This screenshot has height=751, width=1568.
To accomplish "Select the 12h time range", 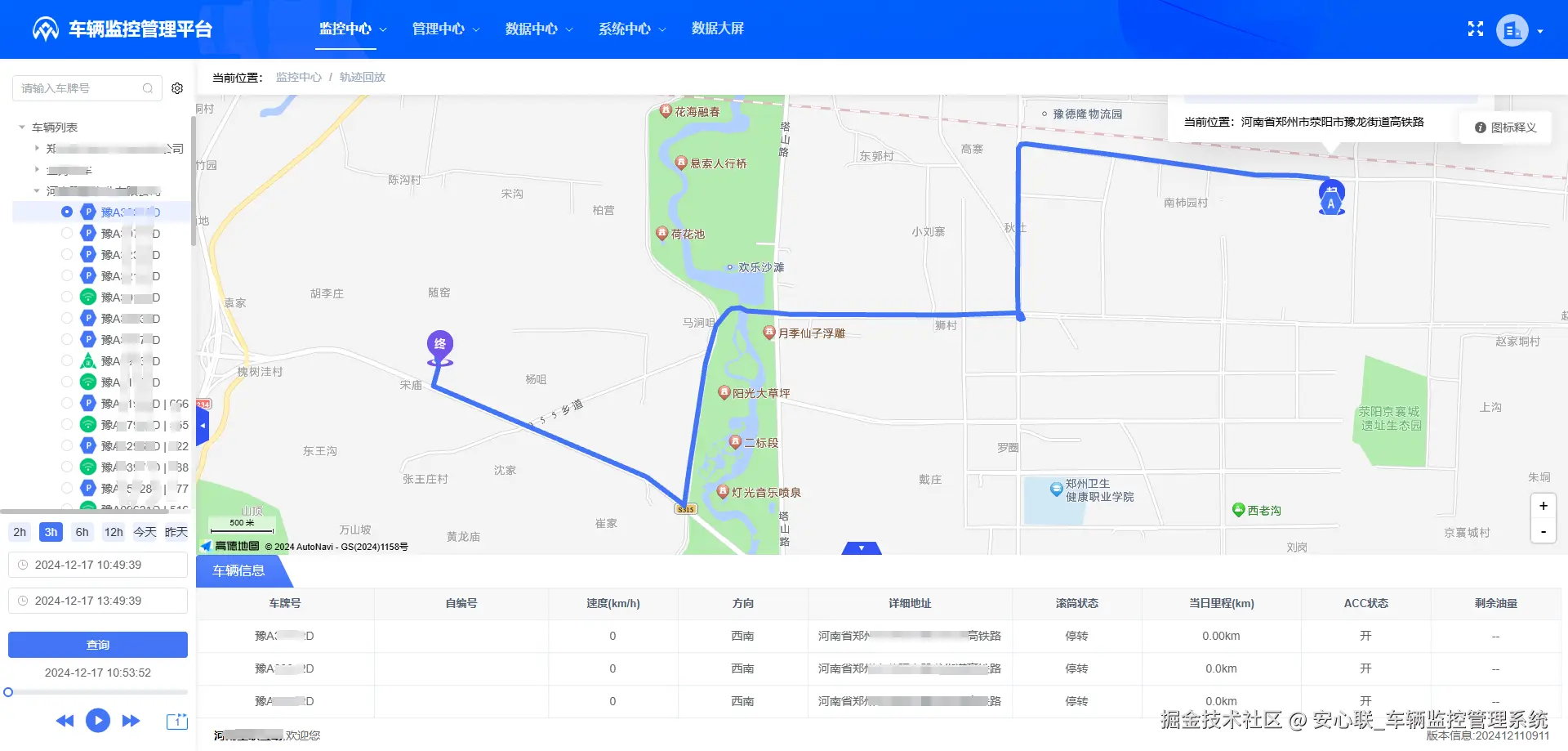I will point(114,532).
